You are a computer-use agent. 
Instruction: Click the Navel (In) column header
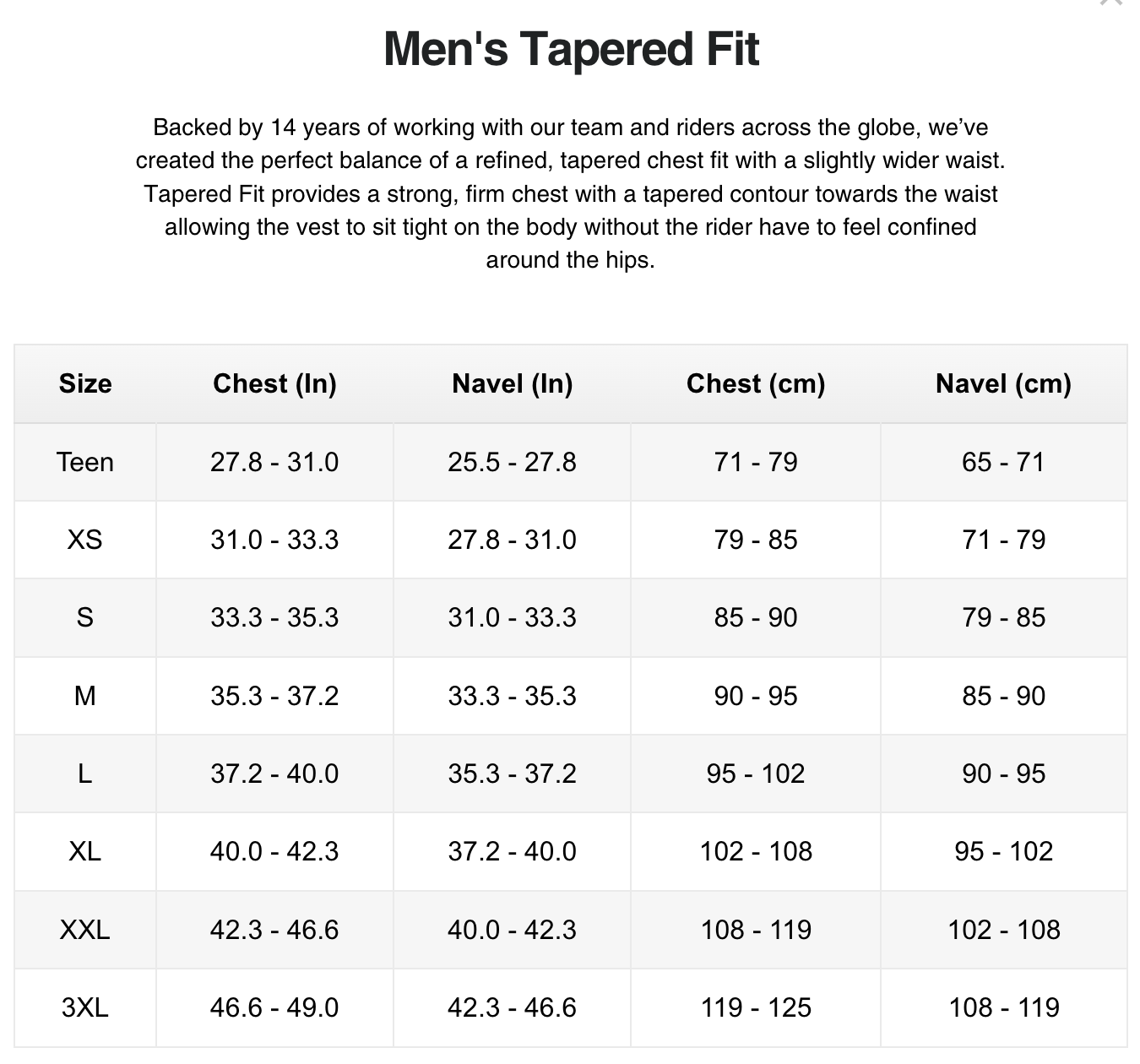coord(513,383)
